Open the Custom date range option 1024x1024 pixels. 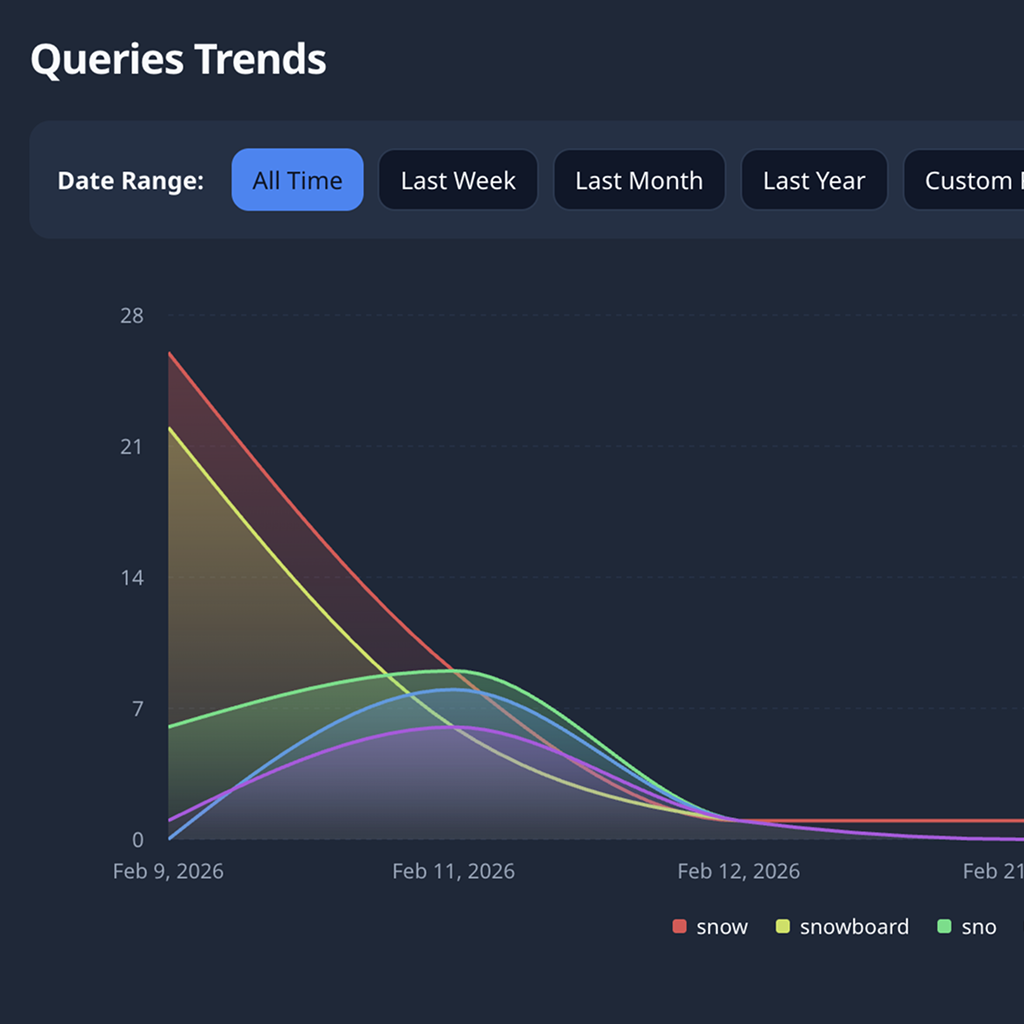(966, 180)
